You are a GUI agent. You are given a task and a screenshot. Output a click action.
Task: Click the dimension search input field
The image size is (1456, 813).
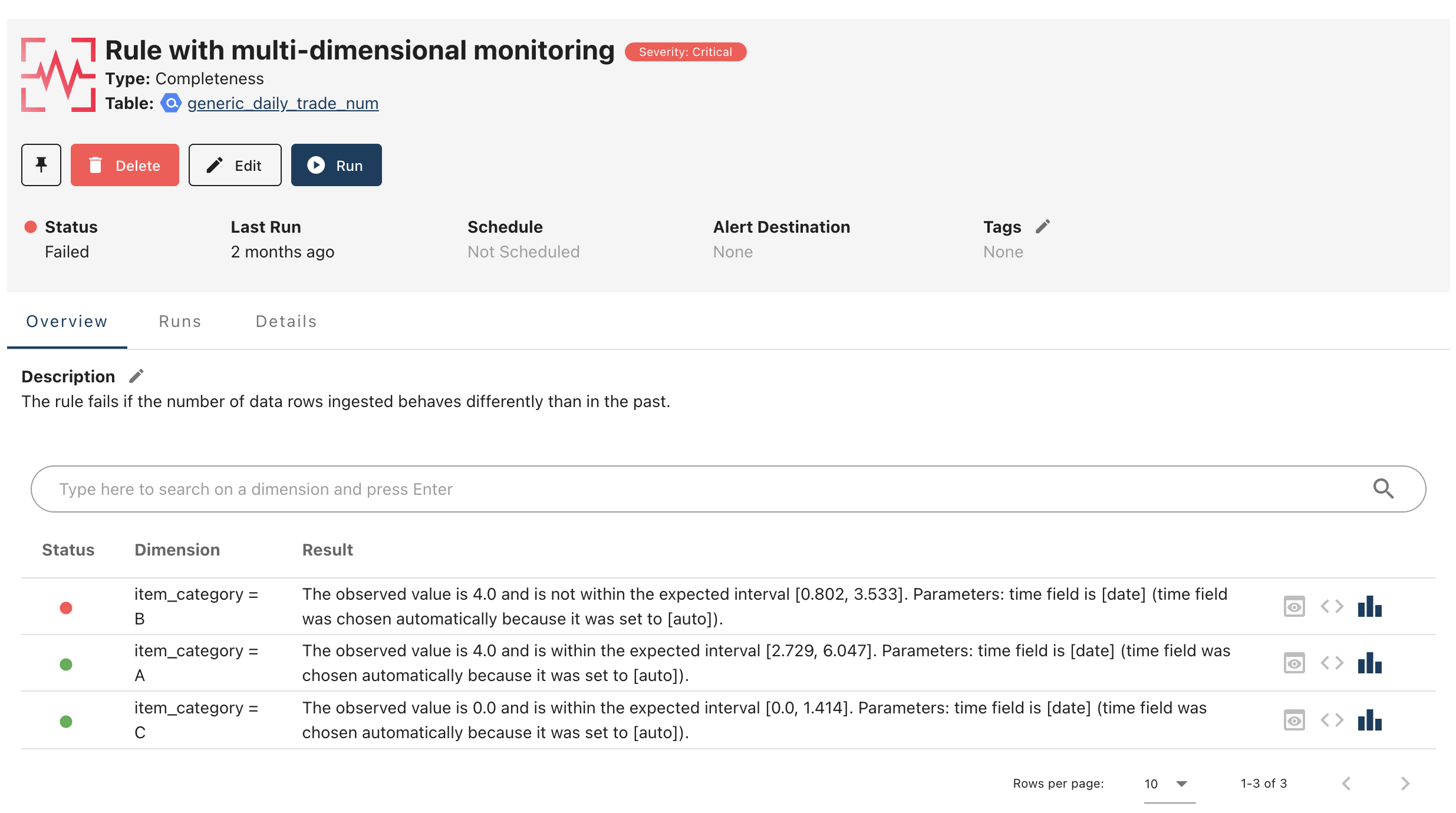tap(707, 489)
